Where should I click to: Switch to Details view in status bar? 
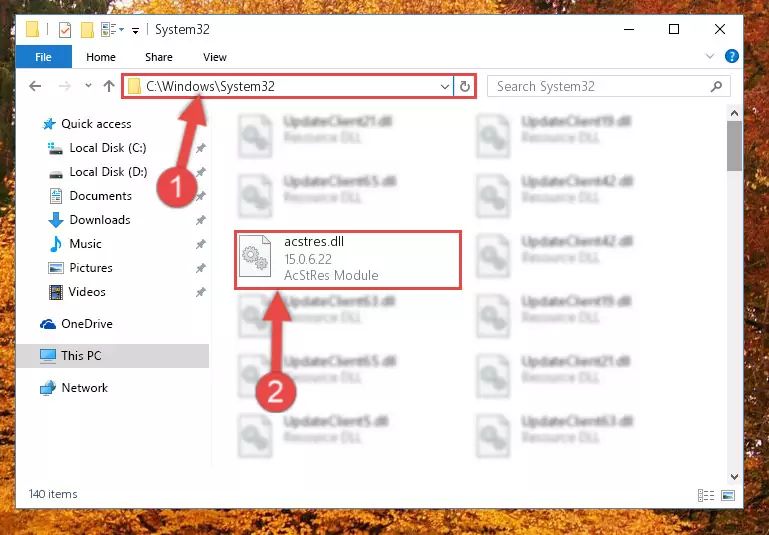[x=706, y=495]
